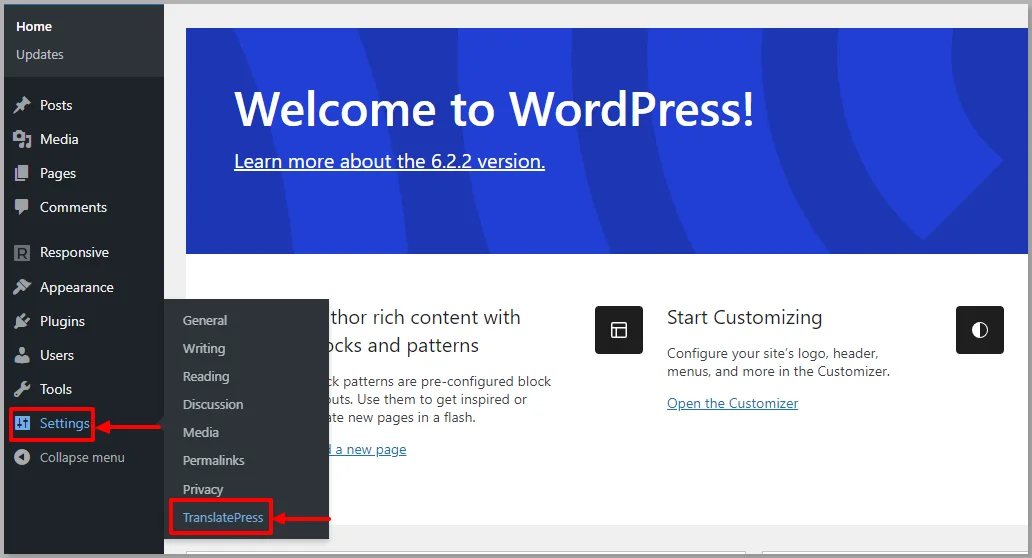
Task: Select Writing in Settings submenu
Action: [204, 349]
